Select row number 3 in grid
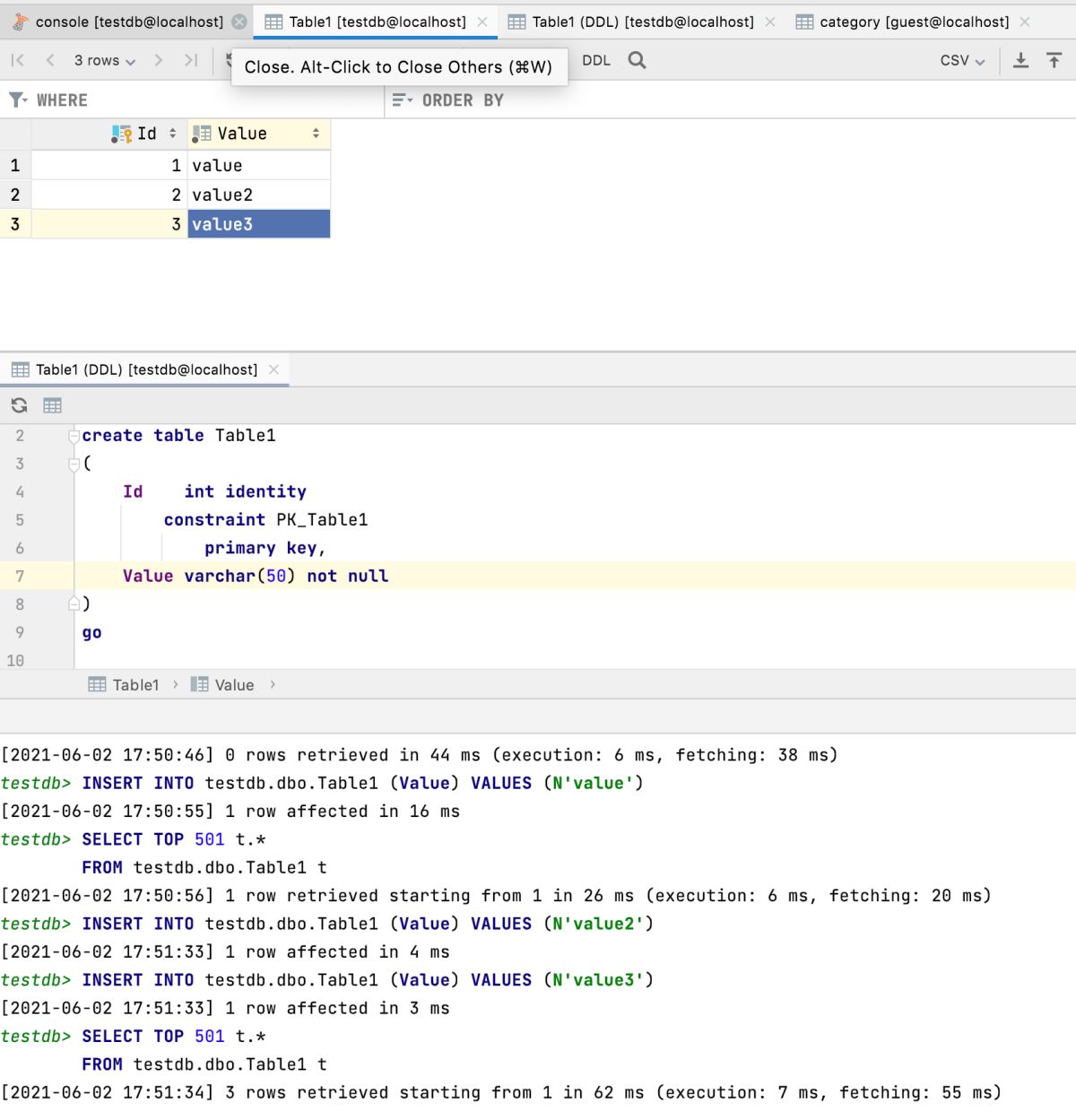Screen dimensions: 1076x1120 coord(15,224)
